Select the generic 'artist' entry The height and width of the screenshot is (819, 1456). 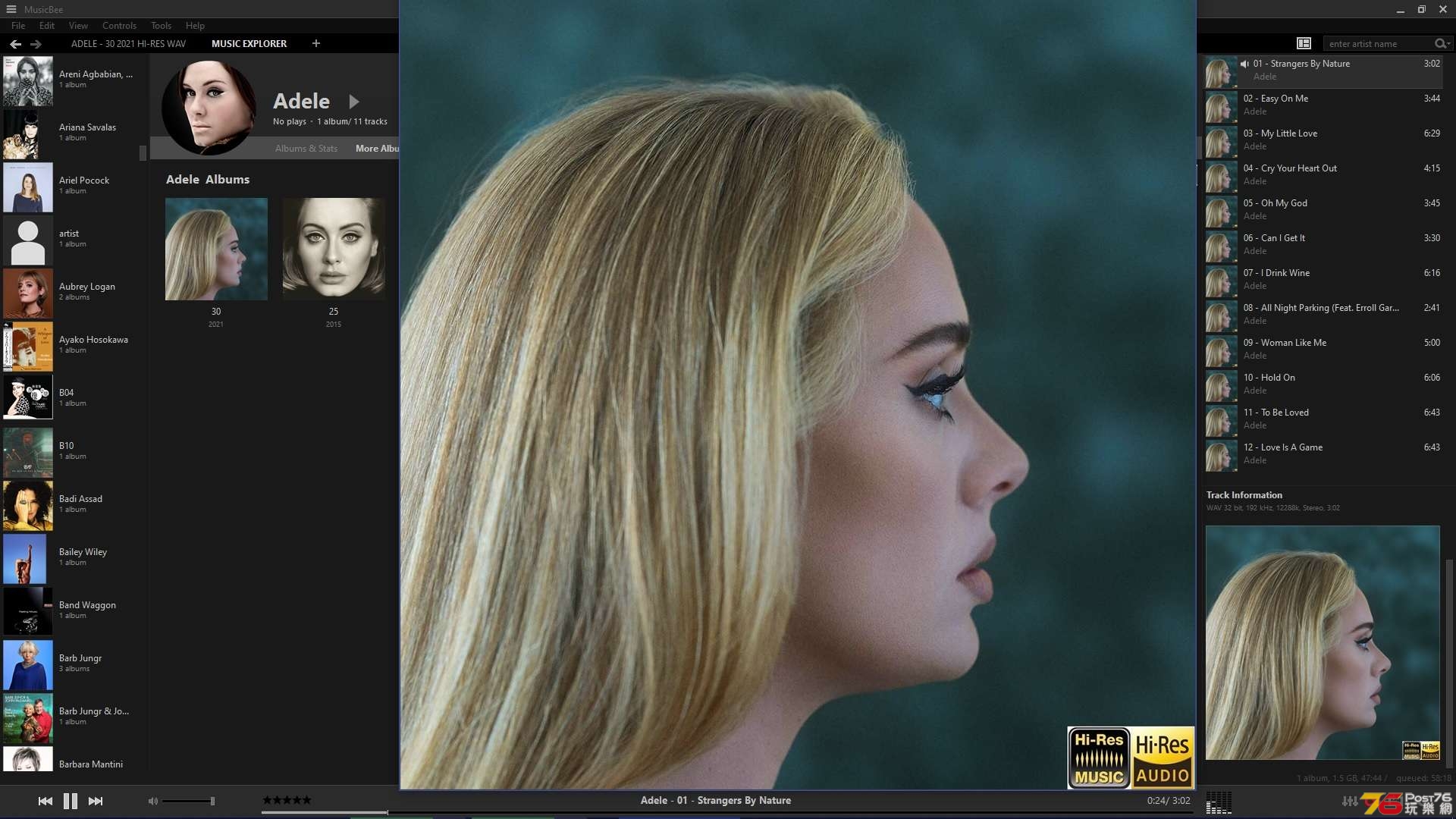(70, 239)
